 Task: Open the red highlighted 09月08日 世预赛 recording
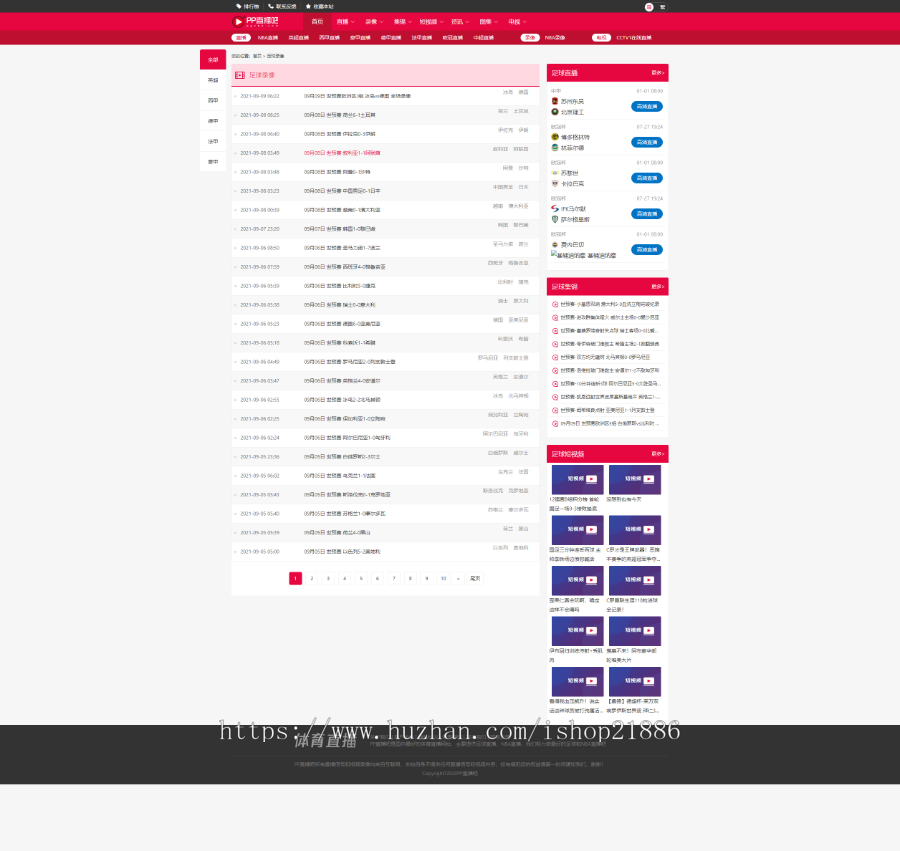click(x=342, y=153)
